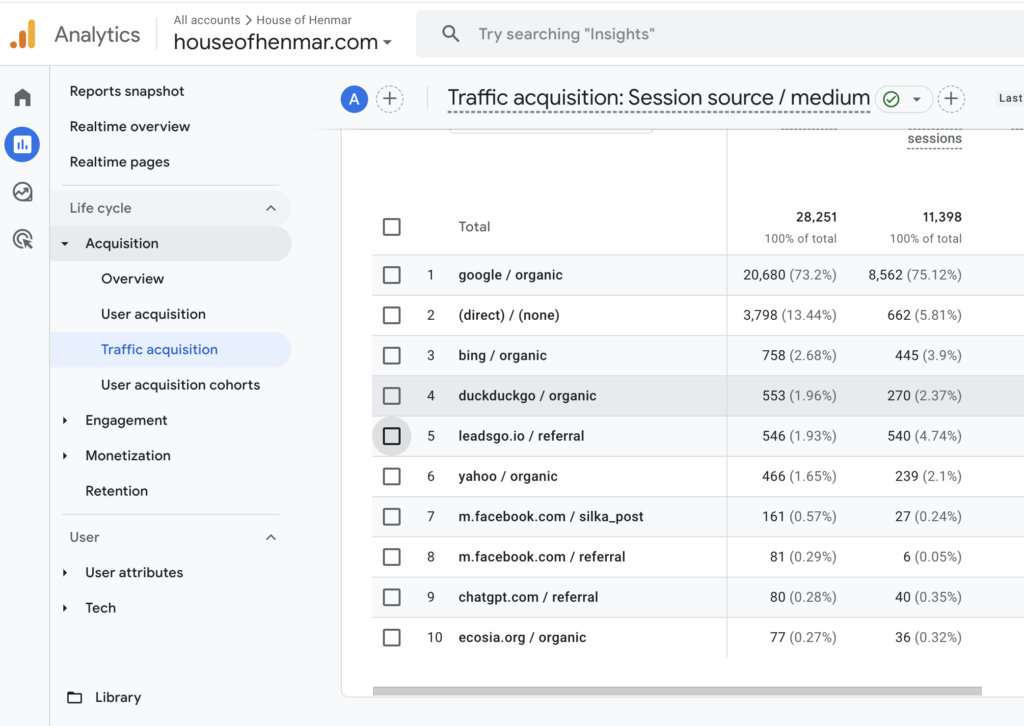Click the 'House of Henmar' breadcrumb
The width and height of the screenshot is (1024, 726).
(x=304, y=20)
